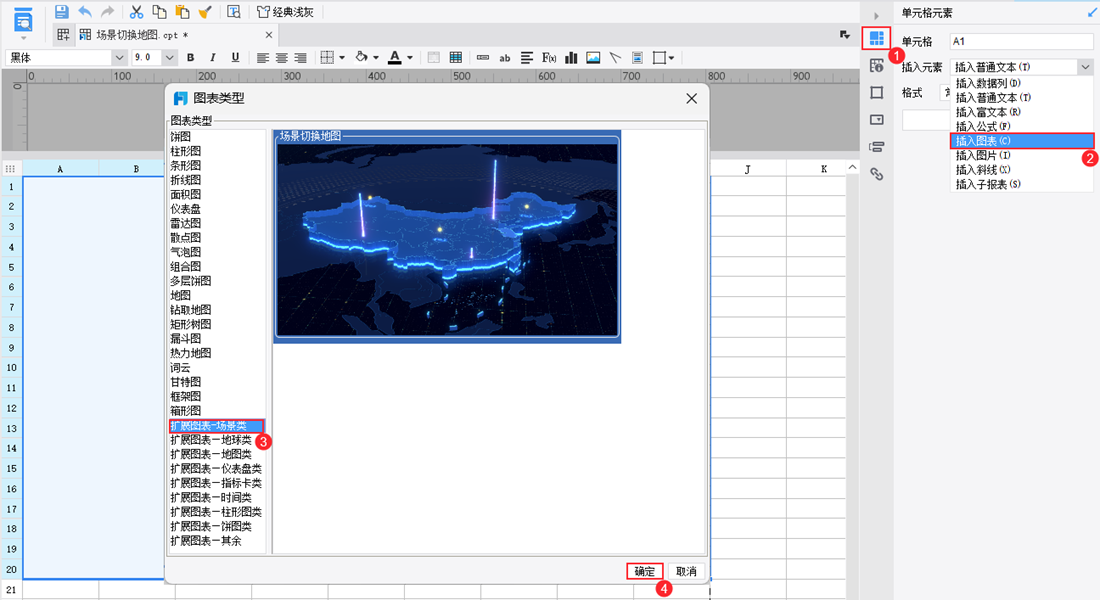Confirm chart type with 确定
The height and width of the screenshot is (600, 1100).
(x=645, y=571)
